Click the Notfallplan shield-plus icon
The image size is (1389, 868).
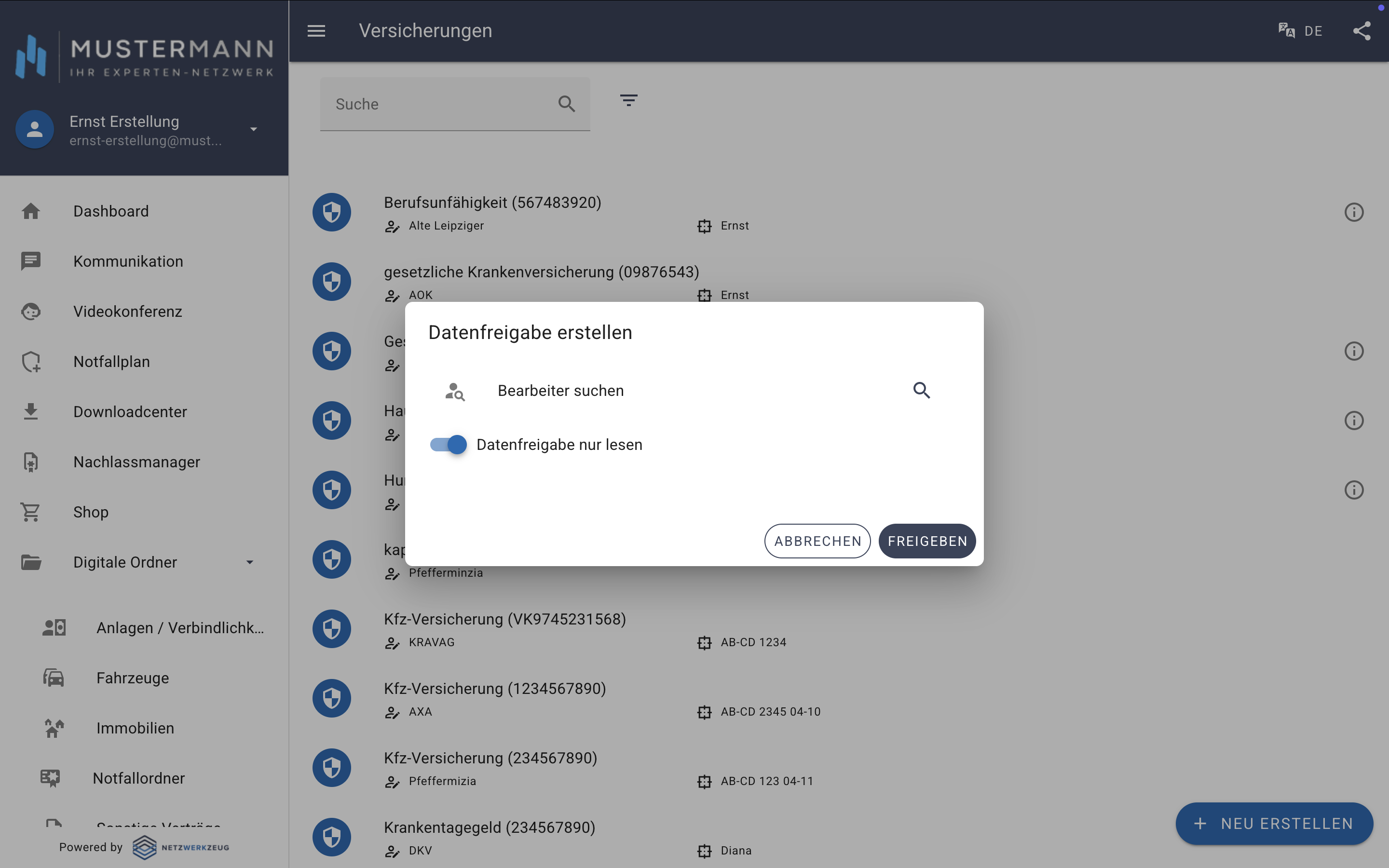pos(31,362)
